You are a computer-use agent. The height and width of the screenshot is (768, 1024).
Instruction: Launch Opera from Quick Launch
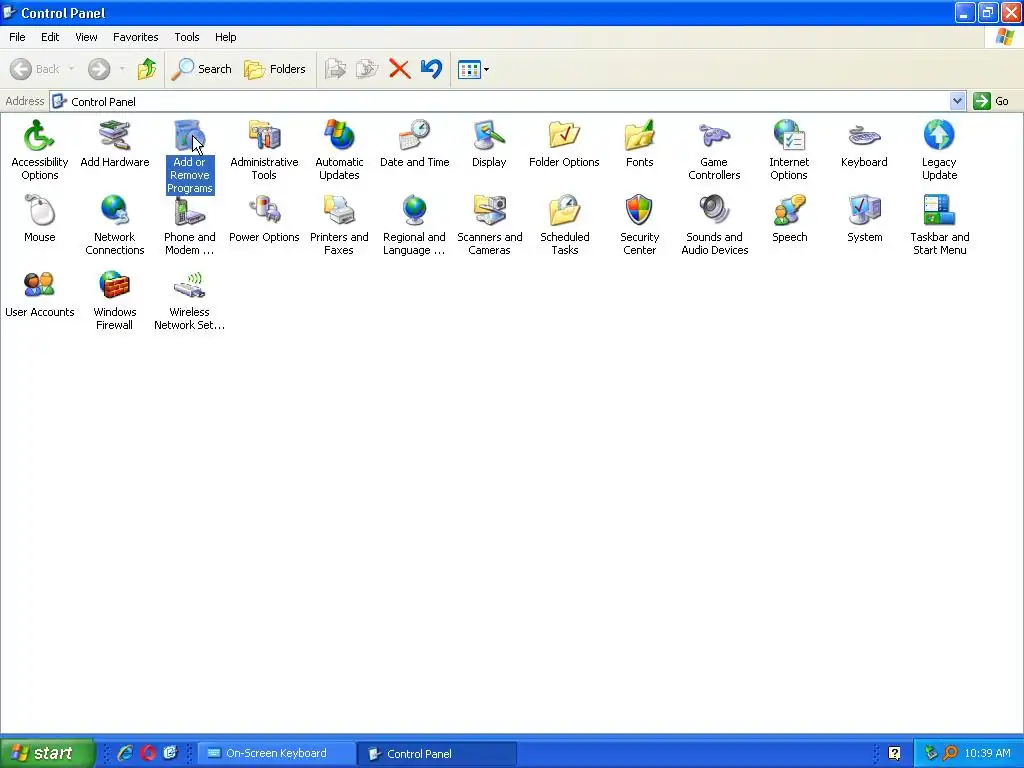click(148, 754)
